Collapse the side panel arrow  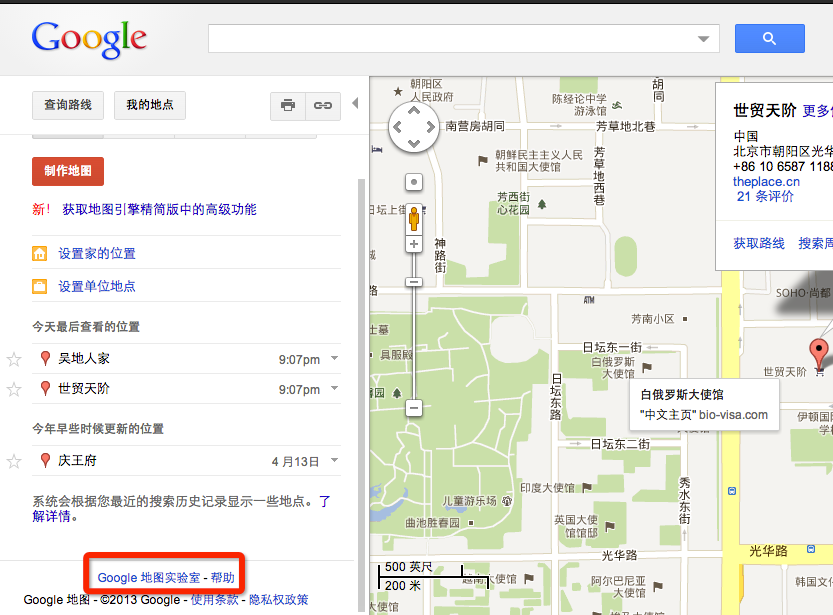[355, 103]
